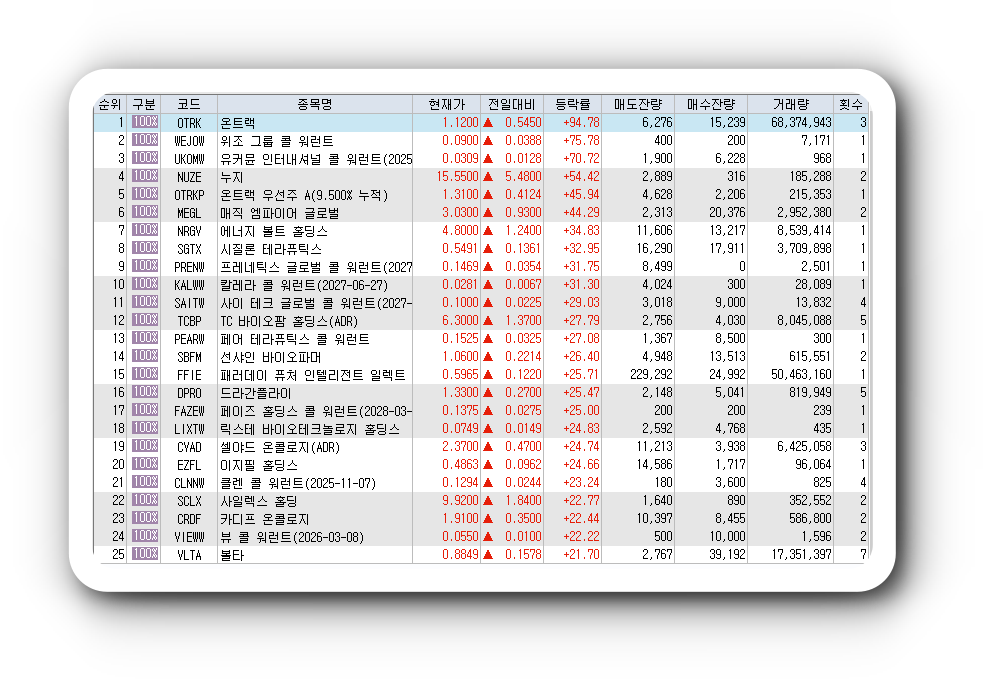
Task: Click the 100% badge in PEARW row
Action: (145, 338)
